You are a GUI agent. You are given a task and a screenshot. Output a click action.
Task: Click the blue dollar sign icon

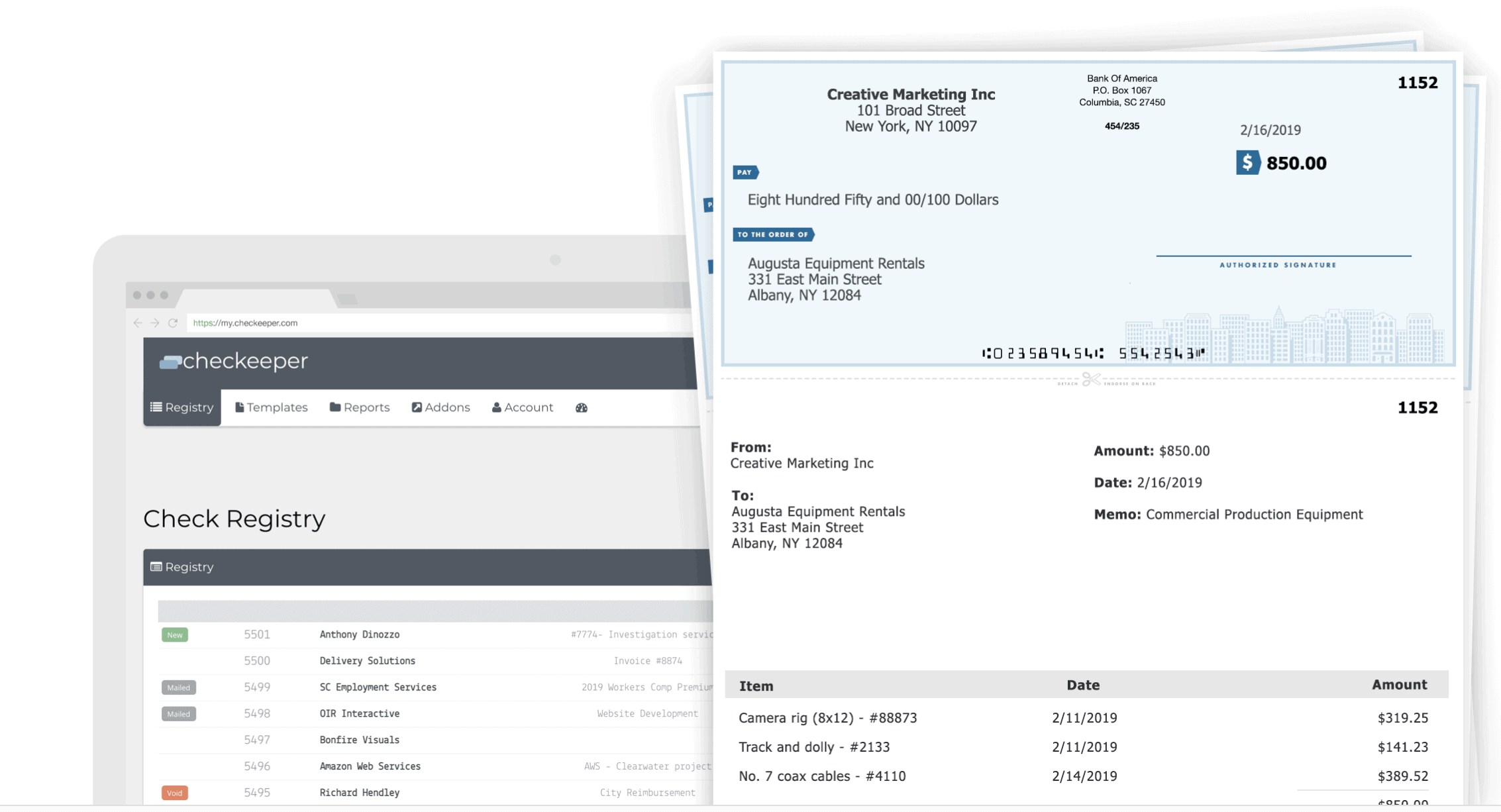click(x=1247, y=162)
